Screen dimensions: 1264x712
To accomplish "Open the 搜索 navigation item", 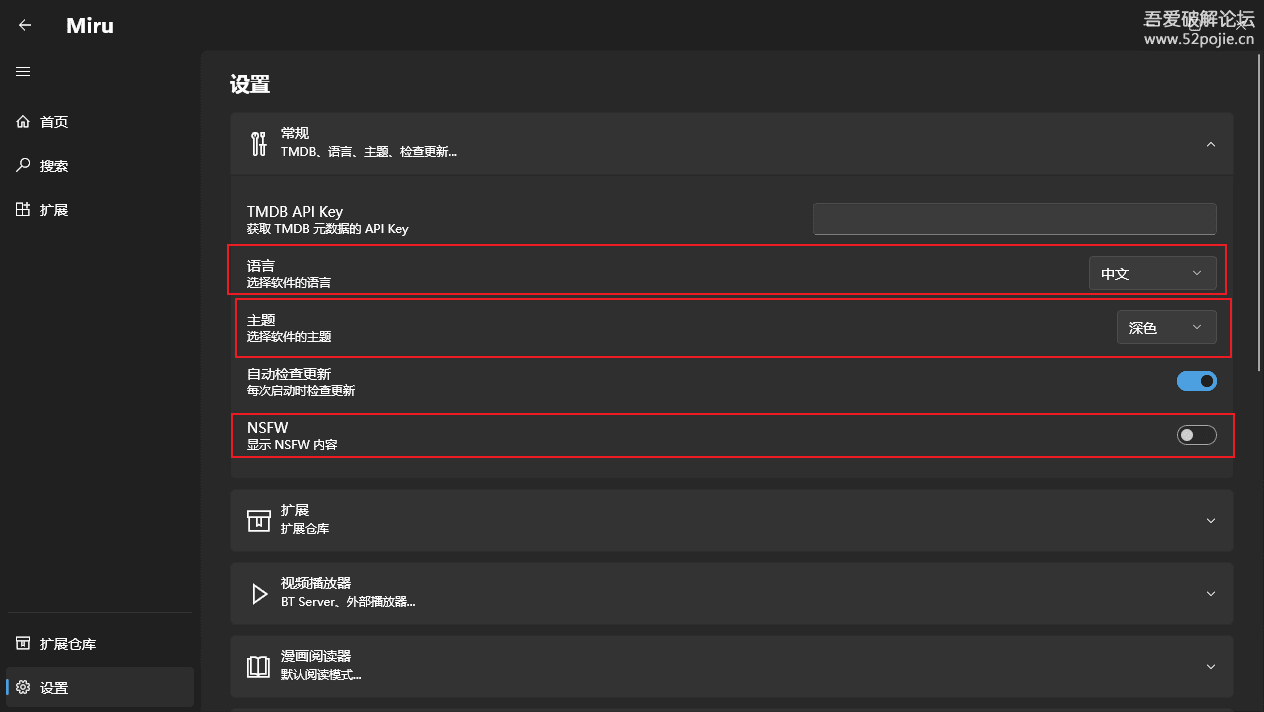I will tap(100, 166).
